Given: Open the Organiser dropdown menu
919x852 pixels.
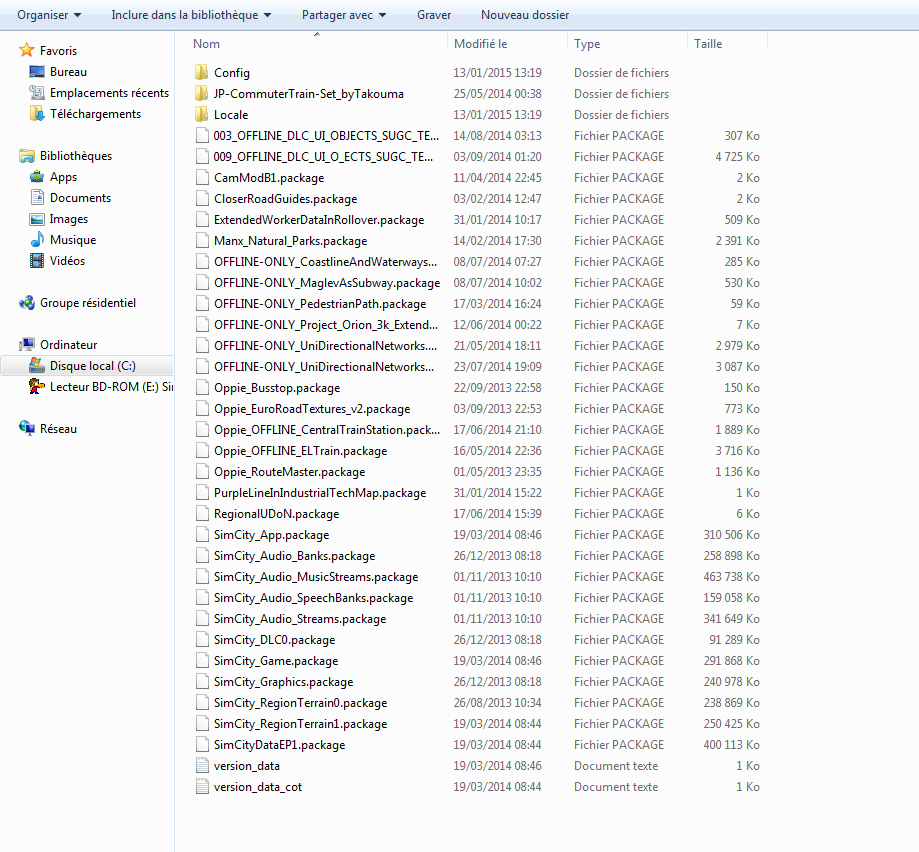Looking at the screenshot, I should pyautogui.click(x=49, y=15).
